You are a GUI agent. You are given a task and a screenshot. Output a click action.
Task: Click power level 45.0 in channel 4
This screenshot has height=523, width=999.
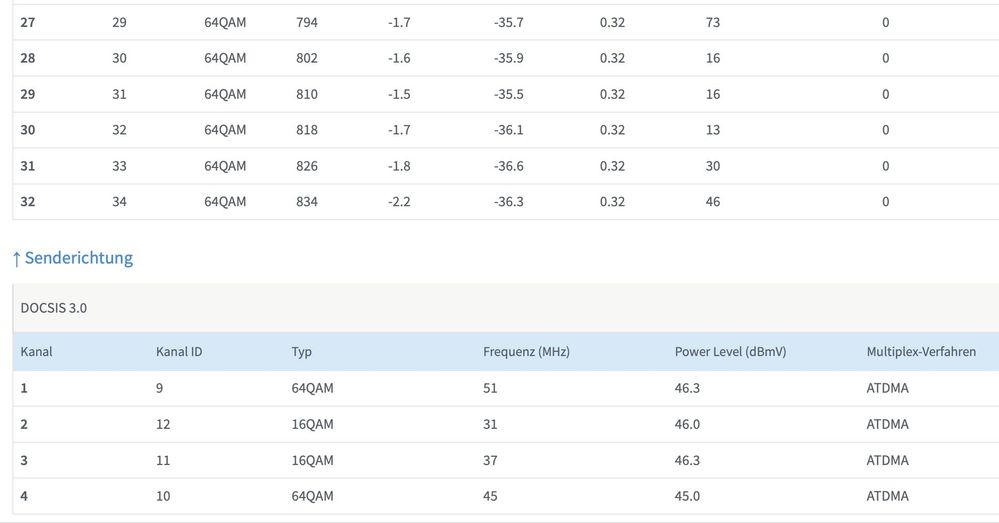[687, 496]
